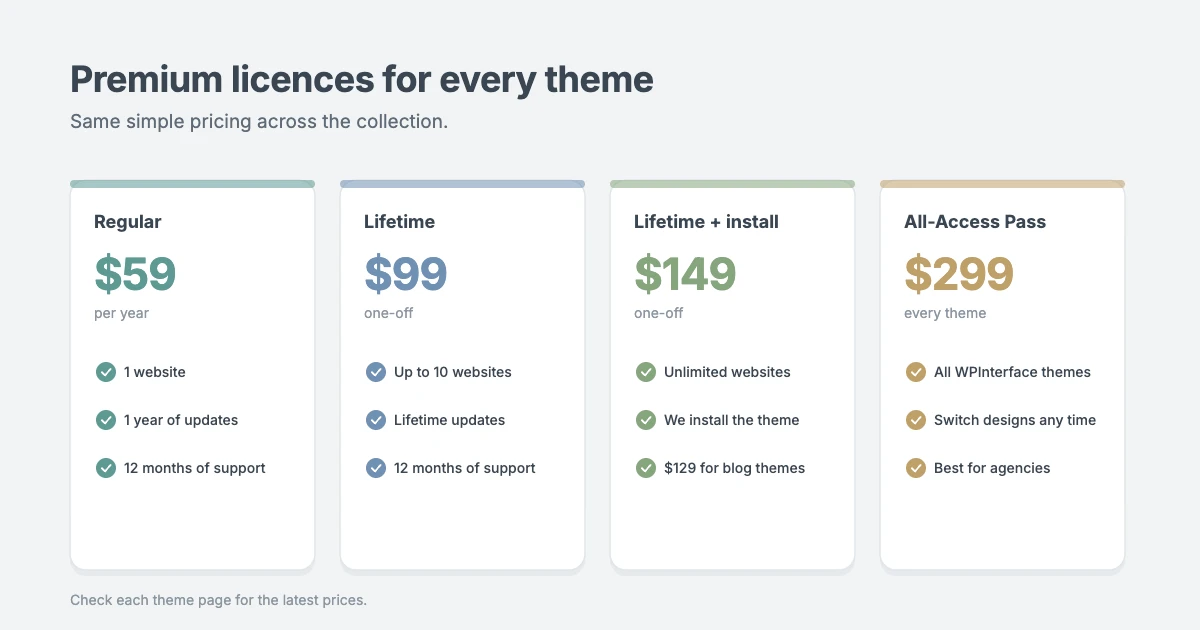The height and width of the screenshot is (630, 1200).
Task: Click the "Unlimited websites" feature text
Action: 727,372
